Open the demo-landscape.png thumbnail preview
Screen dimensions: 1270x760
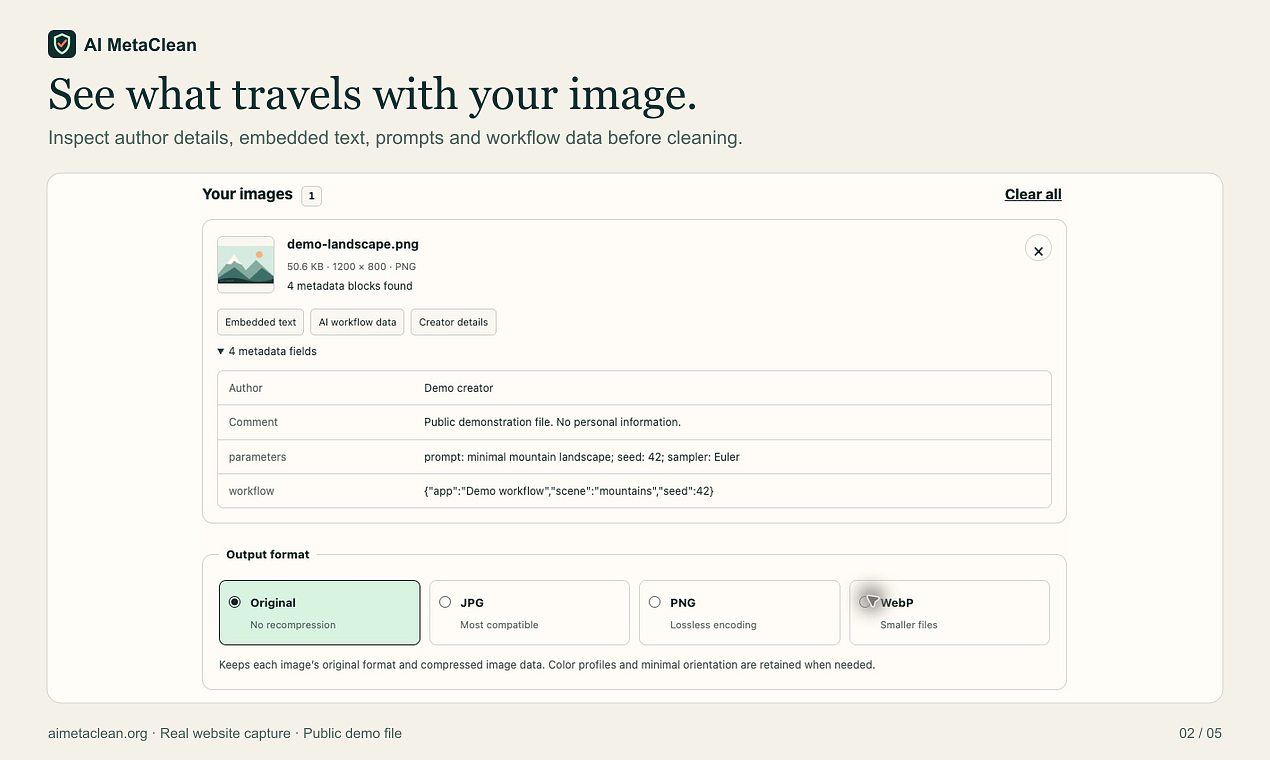click(246, 265)
